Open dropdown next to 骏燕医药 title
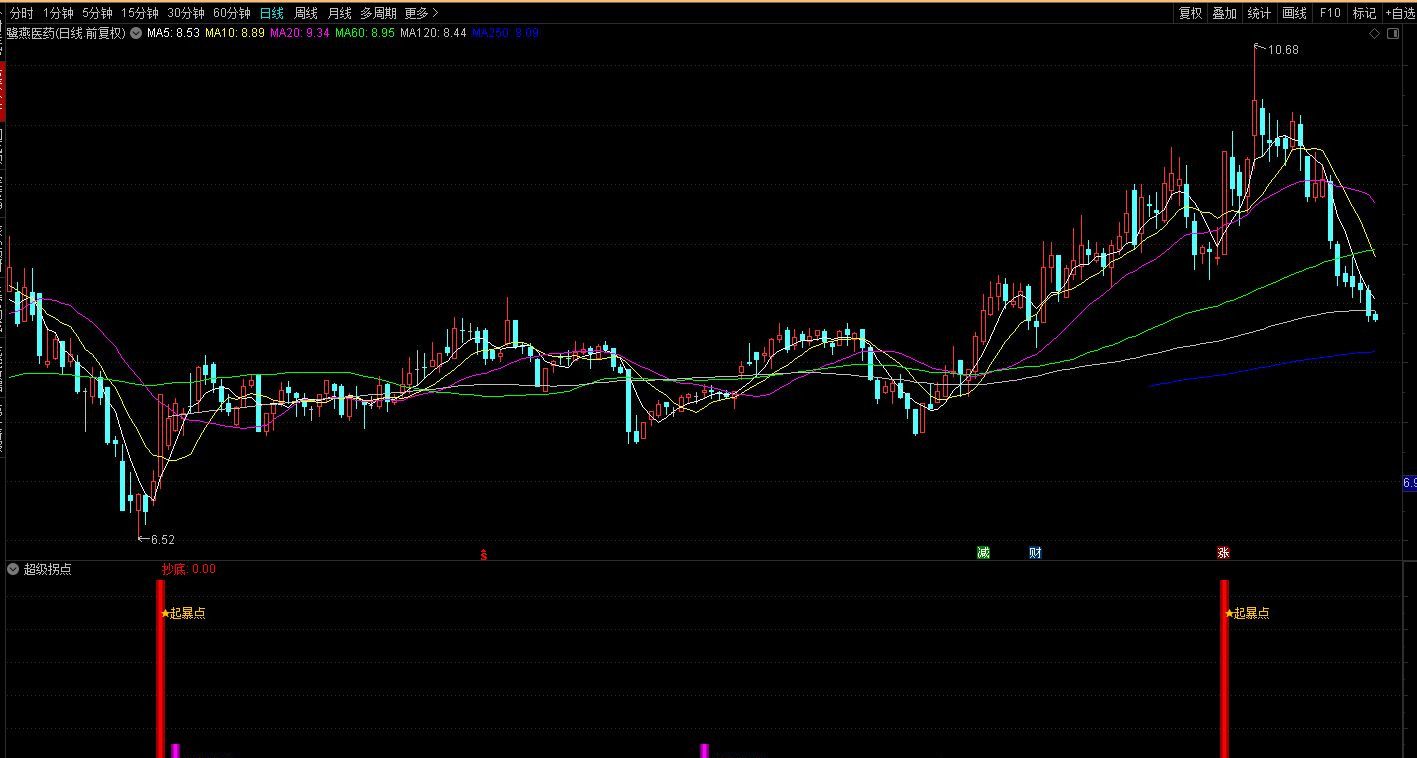 coord(136,33)
